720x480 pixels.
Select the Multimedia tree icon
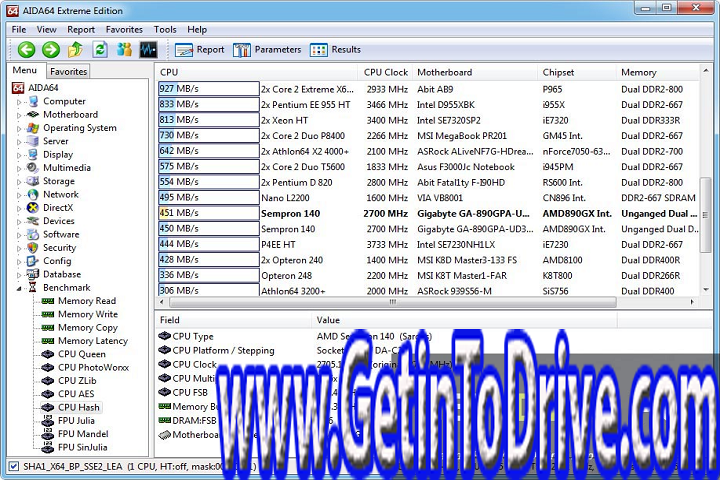click(x=33, y=168)
